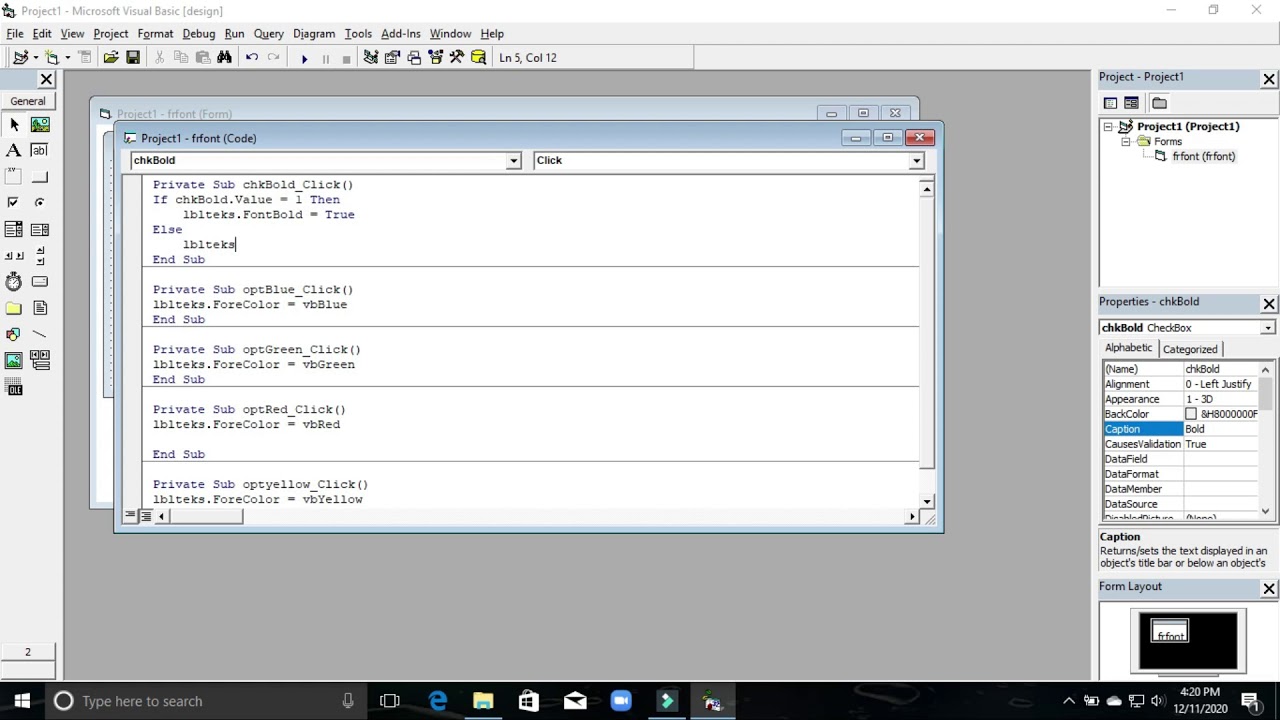Click the Caption property value field Bold
This screenshot has height=720, width=1280.
point(1220,429)
